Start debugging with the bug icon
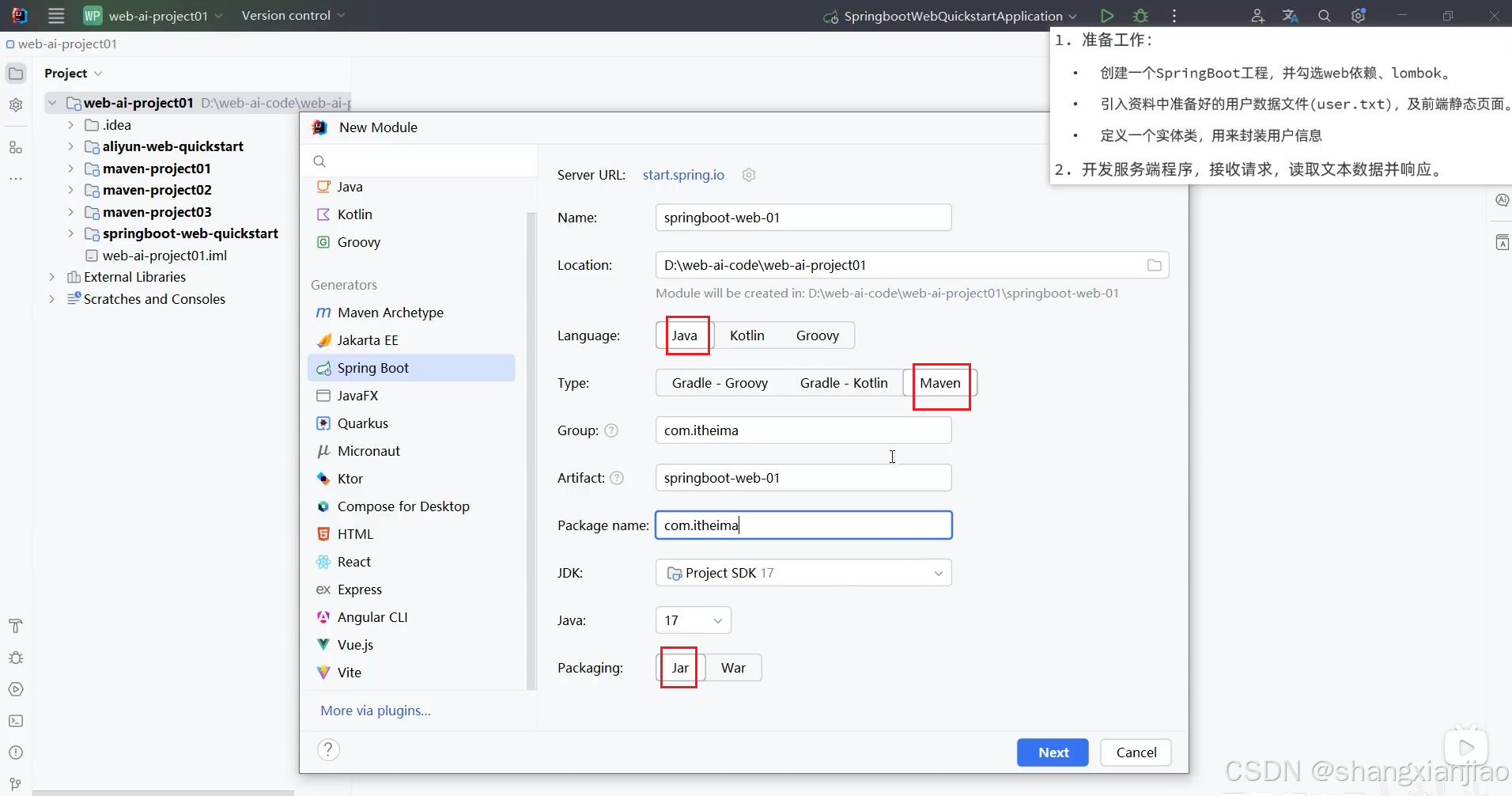Viewport: 1512px width, 796px height. pos(1140,16)
